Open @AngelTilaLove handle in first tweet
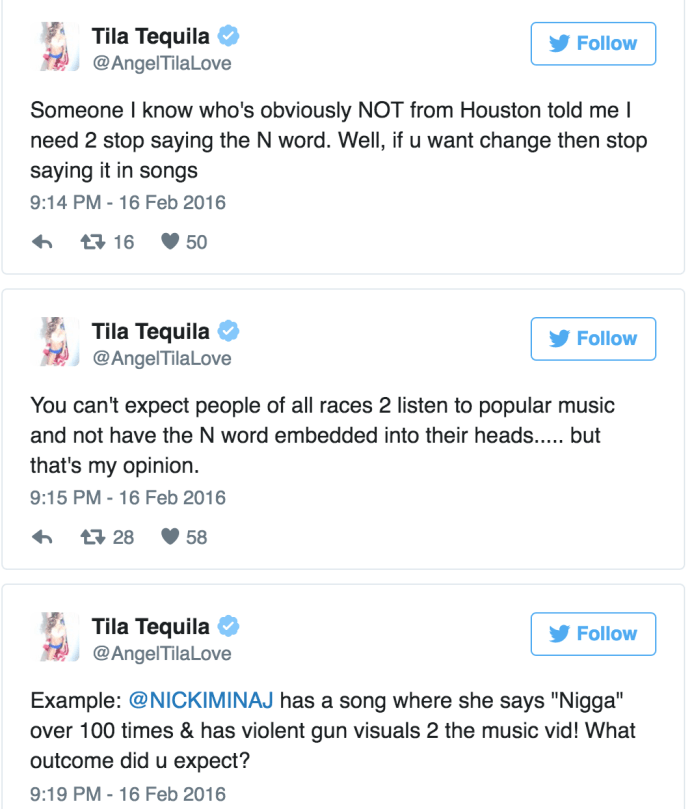This screenshot has height=809, width=692. click(161, 64)
